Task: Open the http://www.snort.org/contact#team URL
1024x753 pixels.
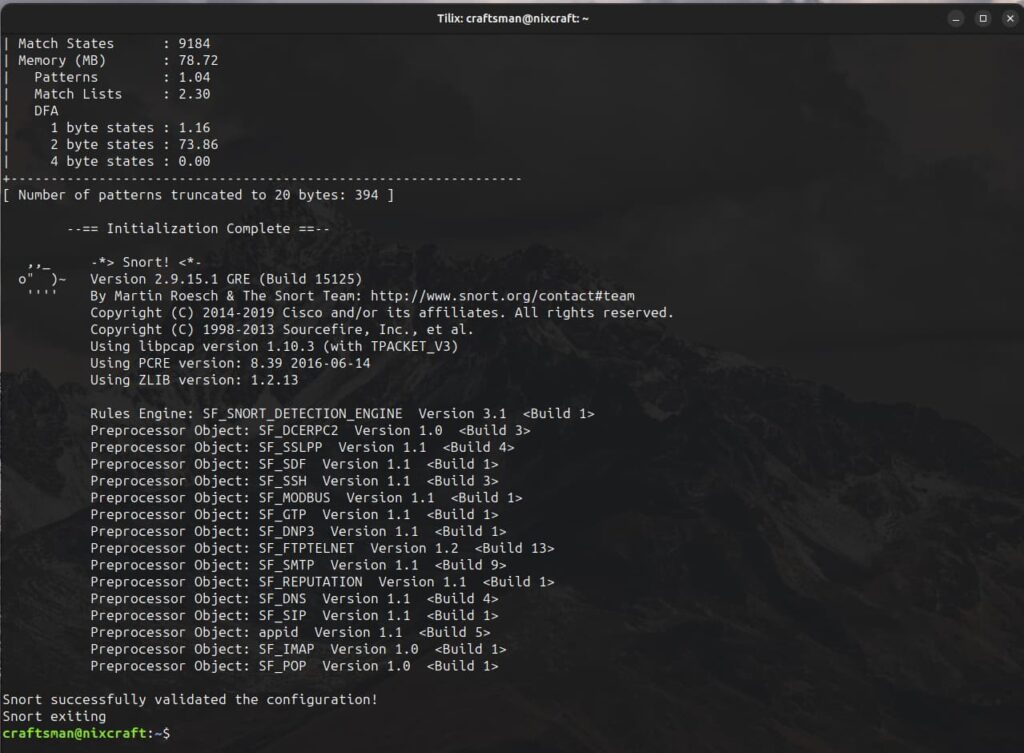Action: tap(502, 296)
